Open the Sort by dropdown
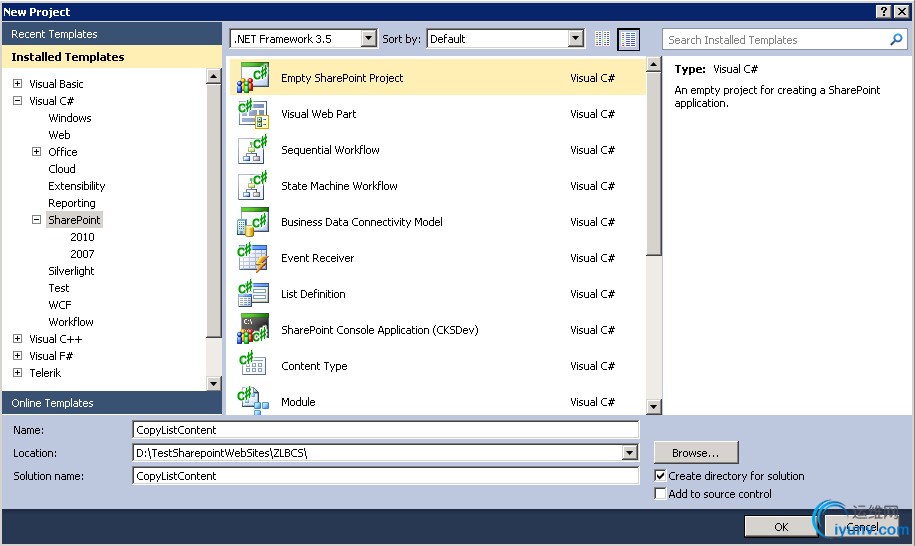This screenshot has width=915, height=546. (x=576, y=39)
